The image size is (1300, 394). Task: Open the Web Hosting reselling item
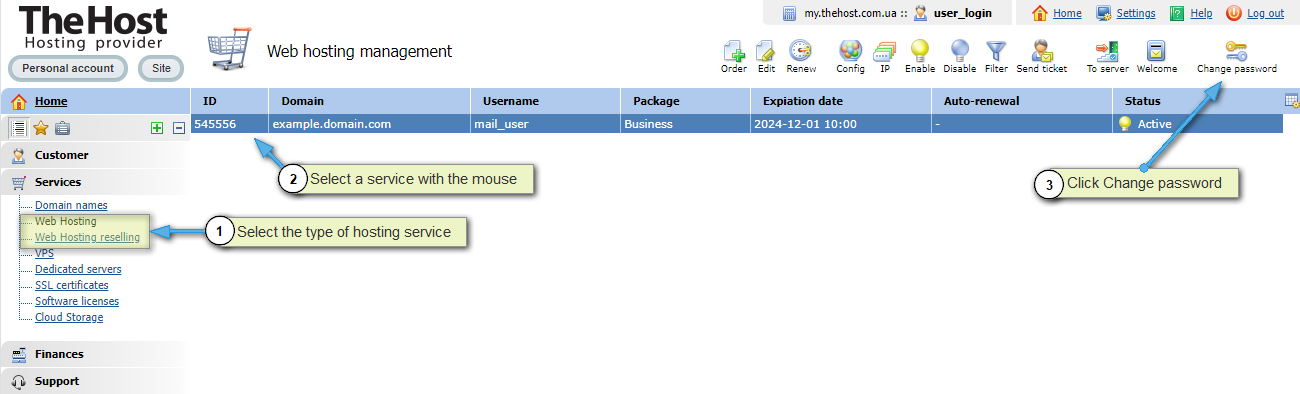point(87,237)
